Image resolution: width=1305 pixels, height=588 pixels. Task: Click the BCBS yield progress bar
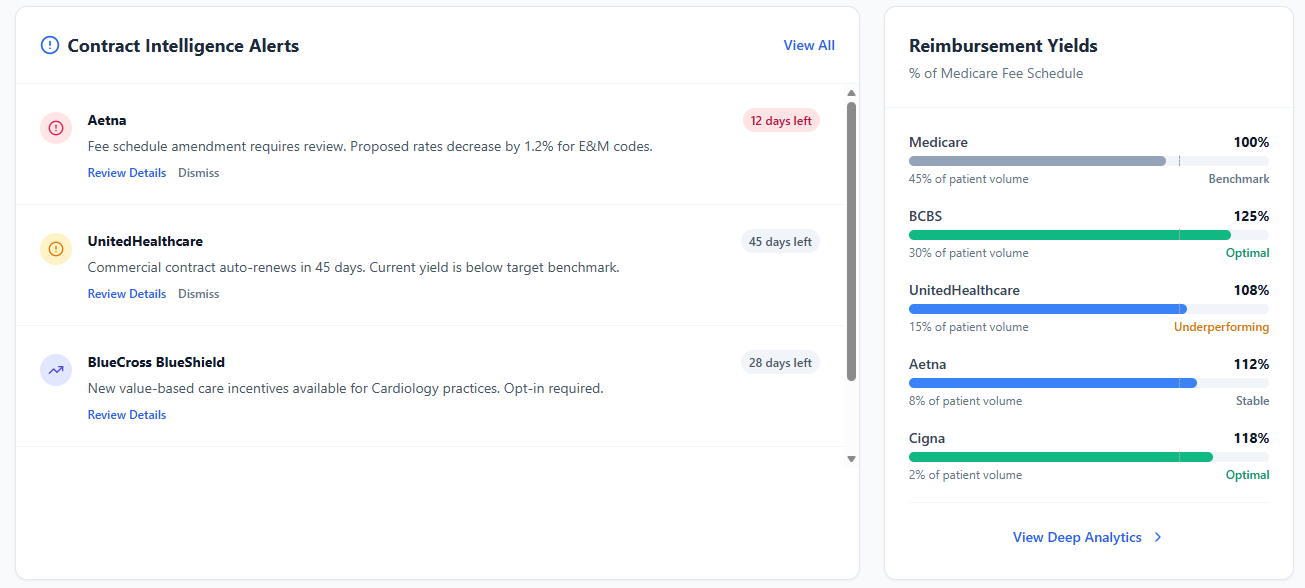click(1089, 235)
